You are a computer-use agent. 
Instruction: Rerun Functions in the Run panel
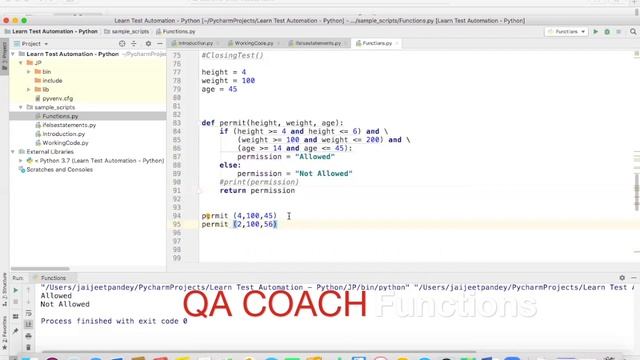click(16, 290)
